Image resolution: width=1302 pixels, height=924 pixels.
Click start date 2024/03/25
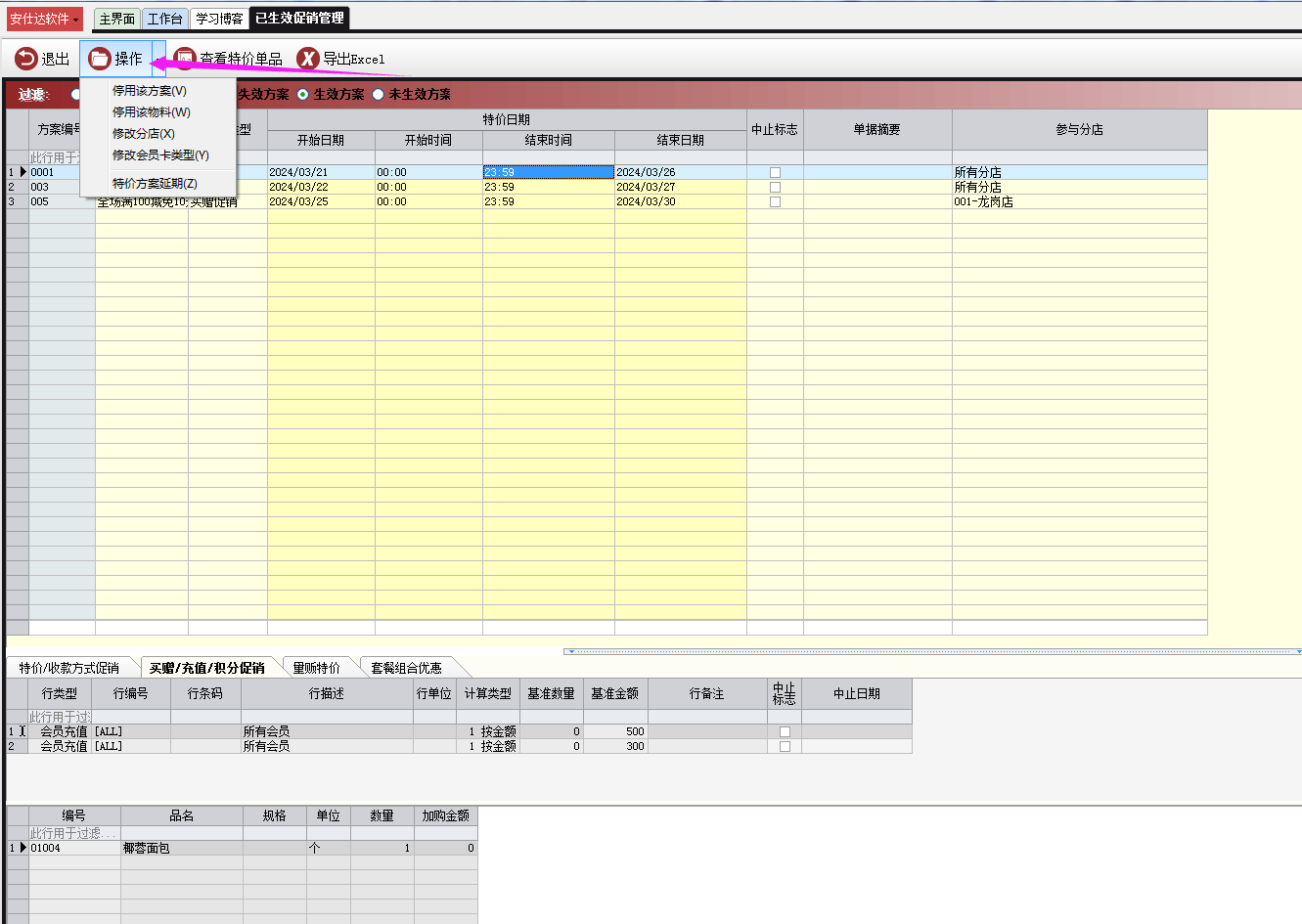click(321, 201)
